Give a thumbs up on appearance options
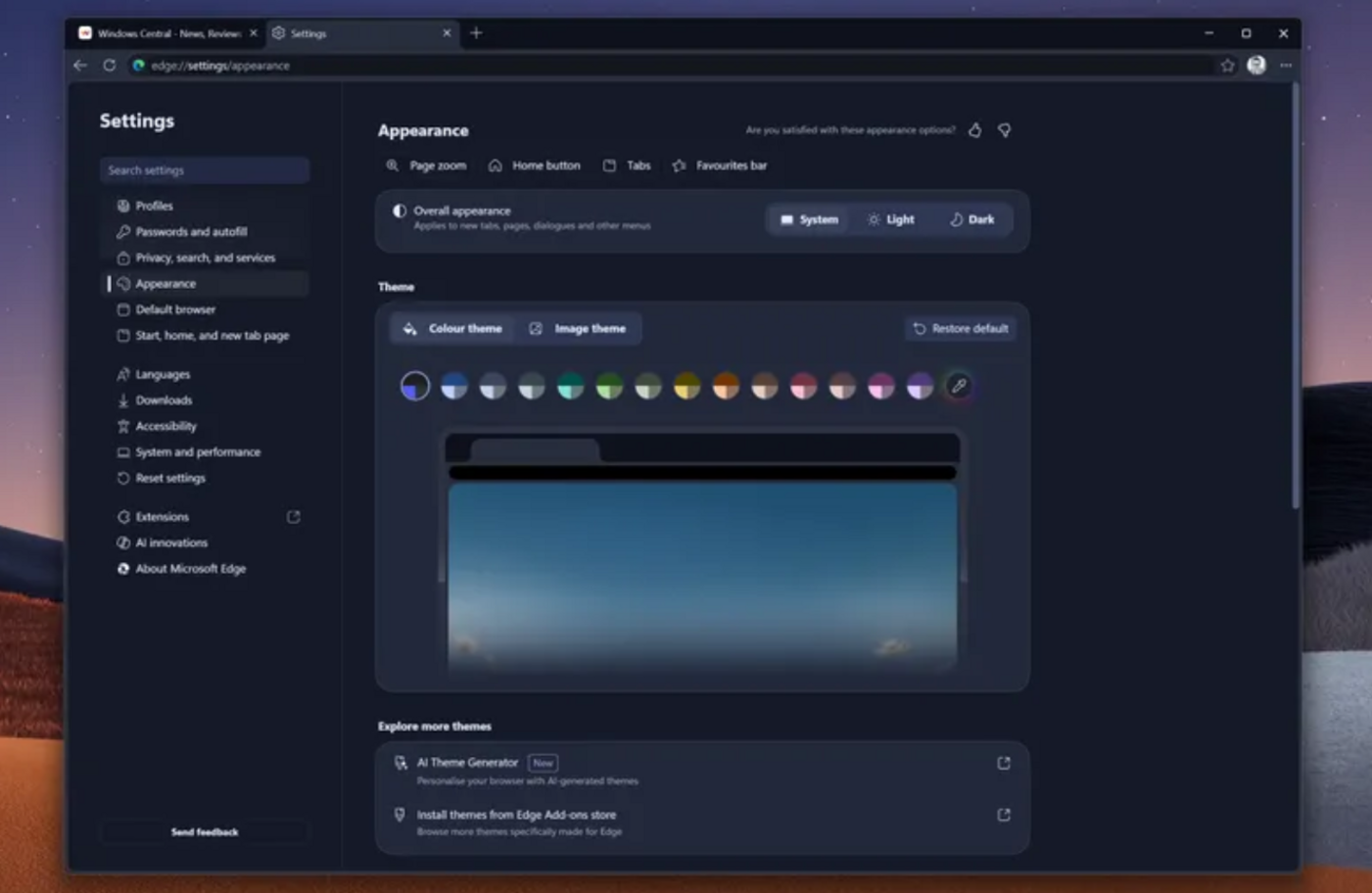1372x893 pixels. click(974, 129)
